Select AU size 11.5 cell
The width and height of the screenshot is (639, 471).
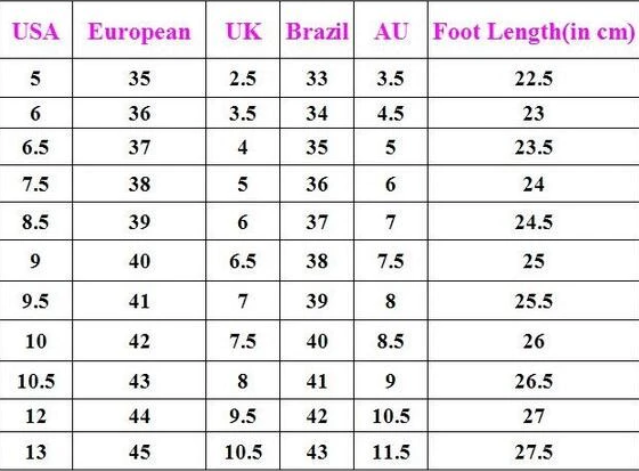coord(391,450)
